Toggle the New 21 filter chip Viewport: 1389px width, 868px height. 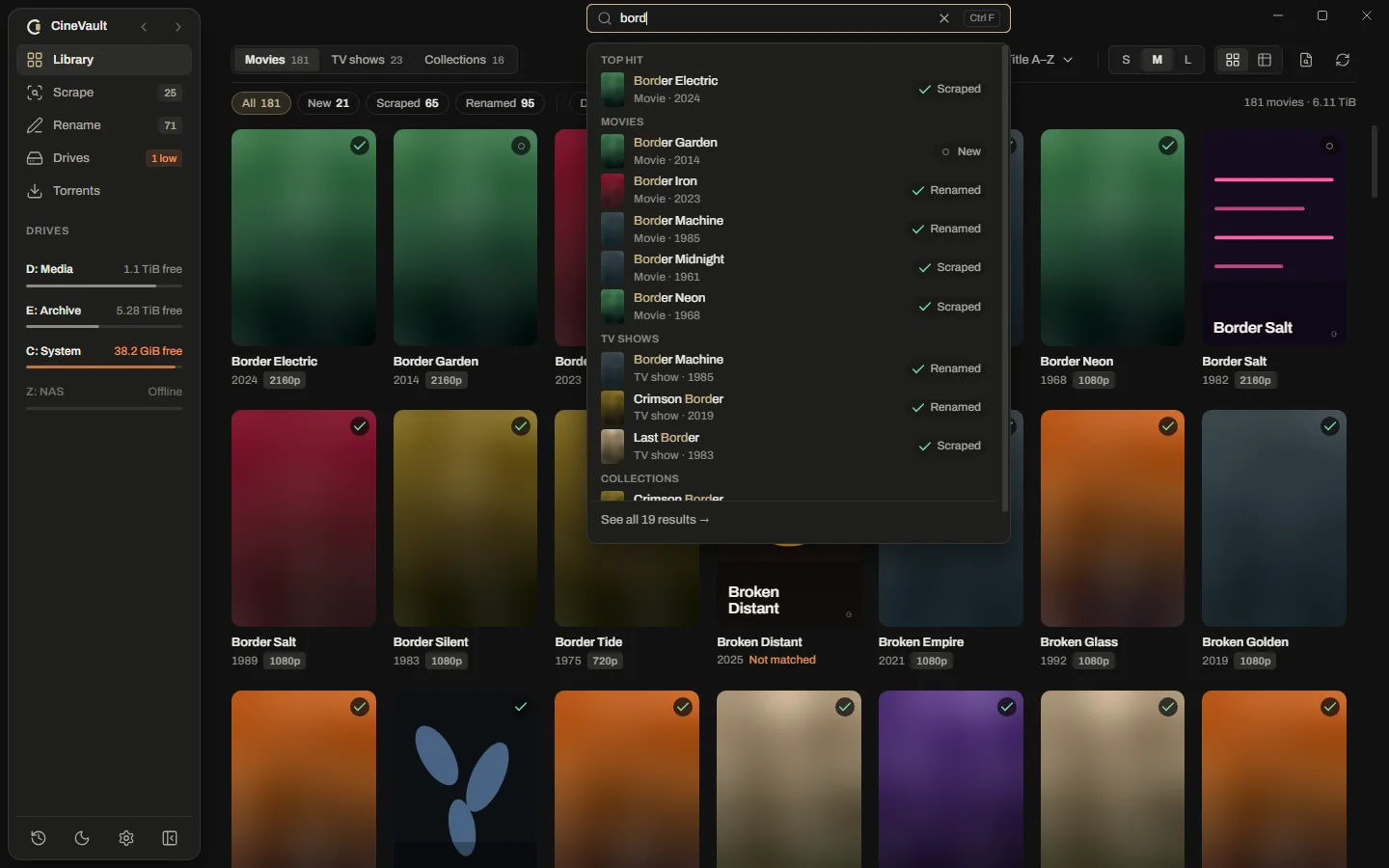[328, 103]
